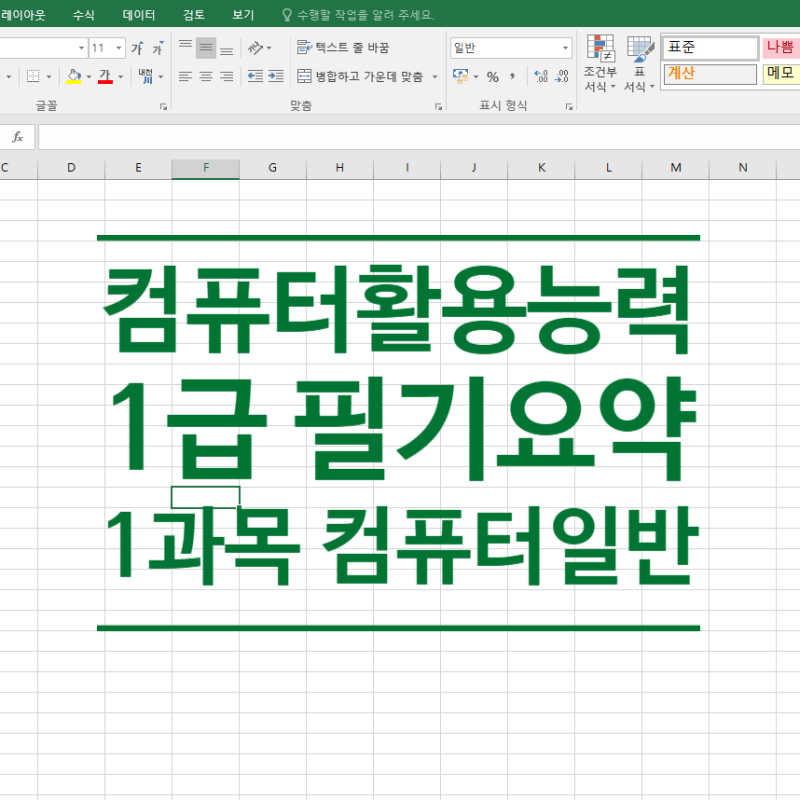Open borders dropdown arrow
This screenshot has height=800, width=800.
pos(49,77)
